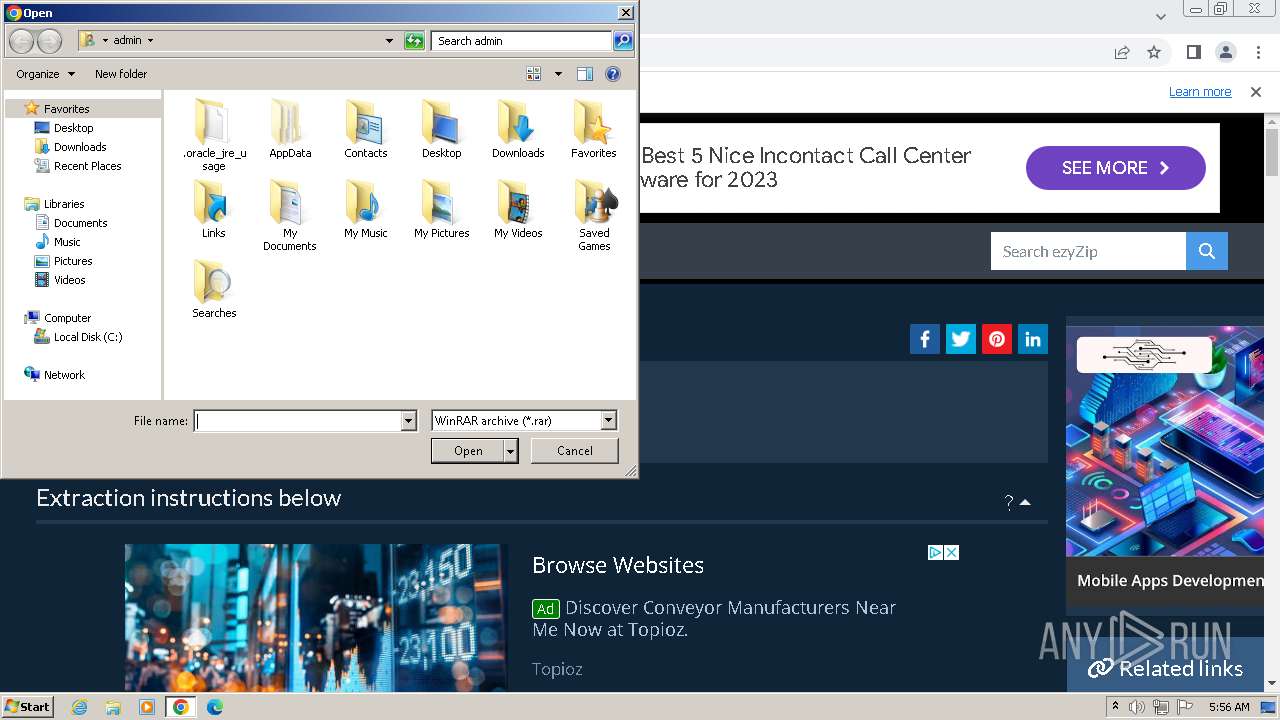1280x720 pixels.
Task: Open the My Music folder
Action: 366,209
